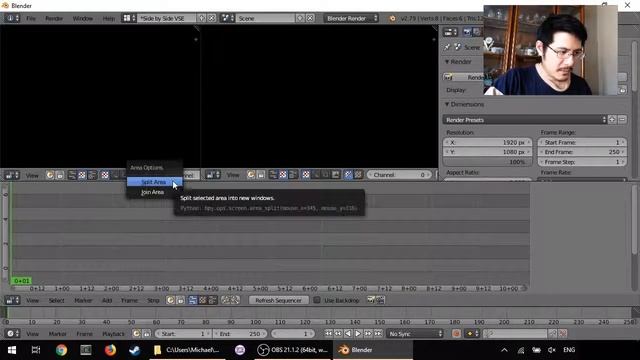Image resolution: width=640 pixels, height=360 pixels.
Task: Delete the current screen layout with X
Action: 212,18
